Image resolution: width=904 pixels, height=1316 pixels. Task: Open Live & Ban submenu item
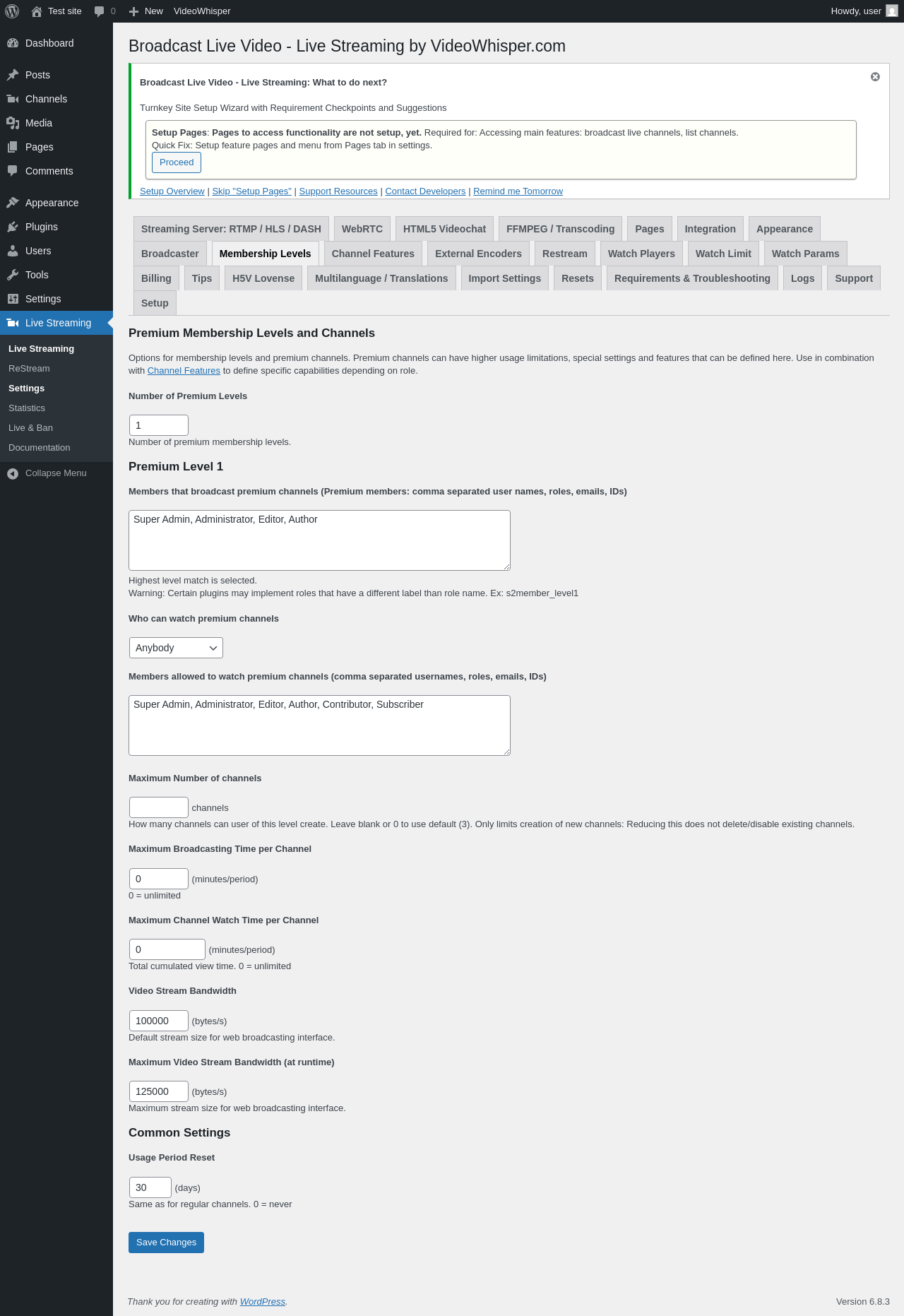(x=30, y=428)
